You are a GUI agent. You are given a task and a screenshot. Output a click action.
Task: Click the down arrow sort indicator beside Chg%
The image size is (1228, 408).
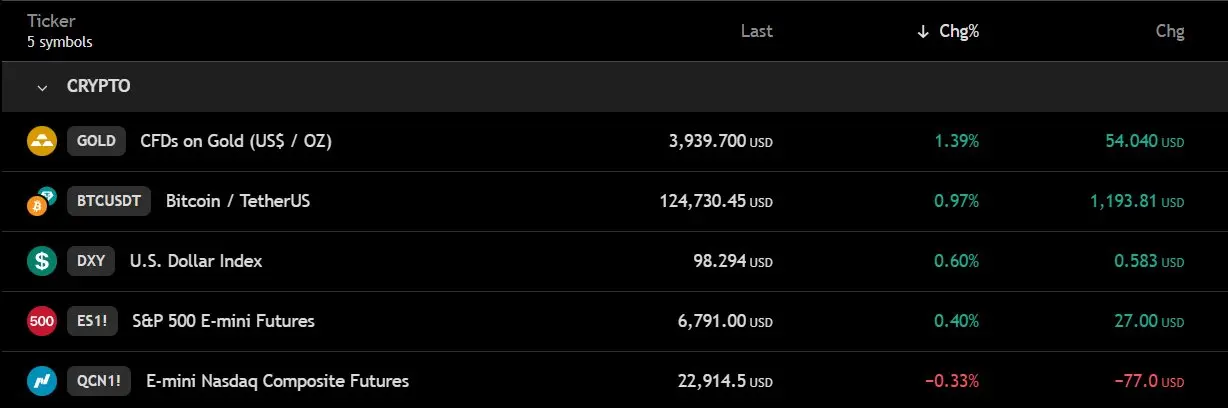pyautogui.click(x=923, y=31)
